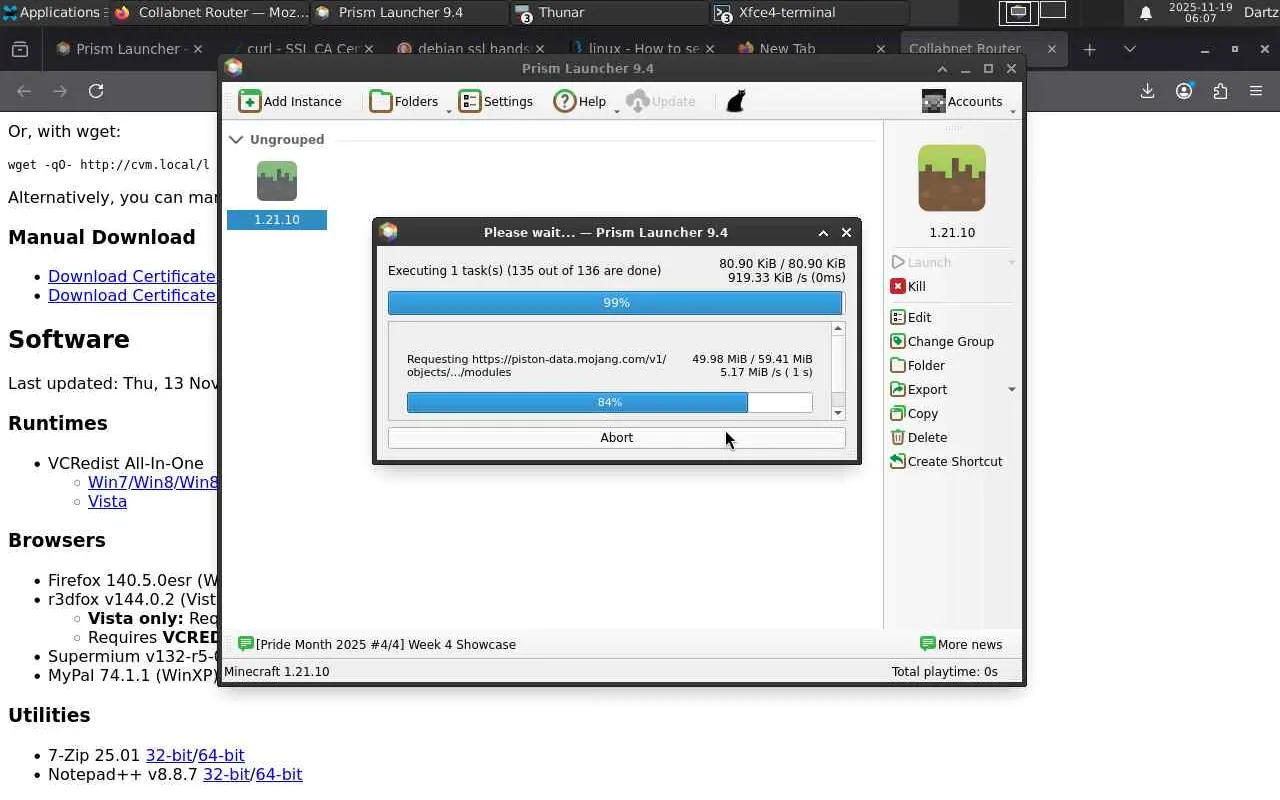Open the 7-Zip 64-bit download link
This screenshot has height=800, width=1280.
tap(221, 755)
